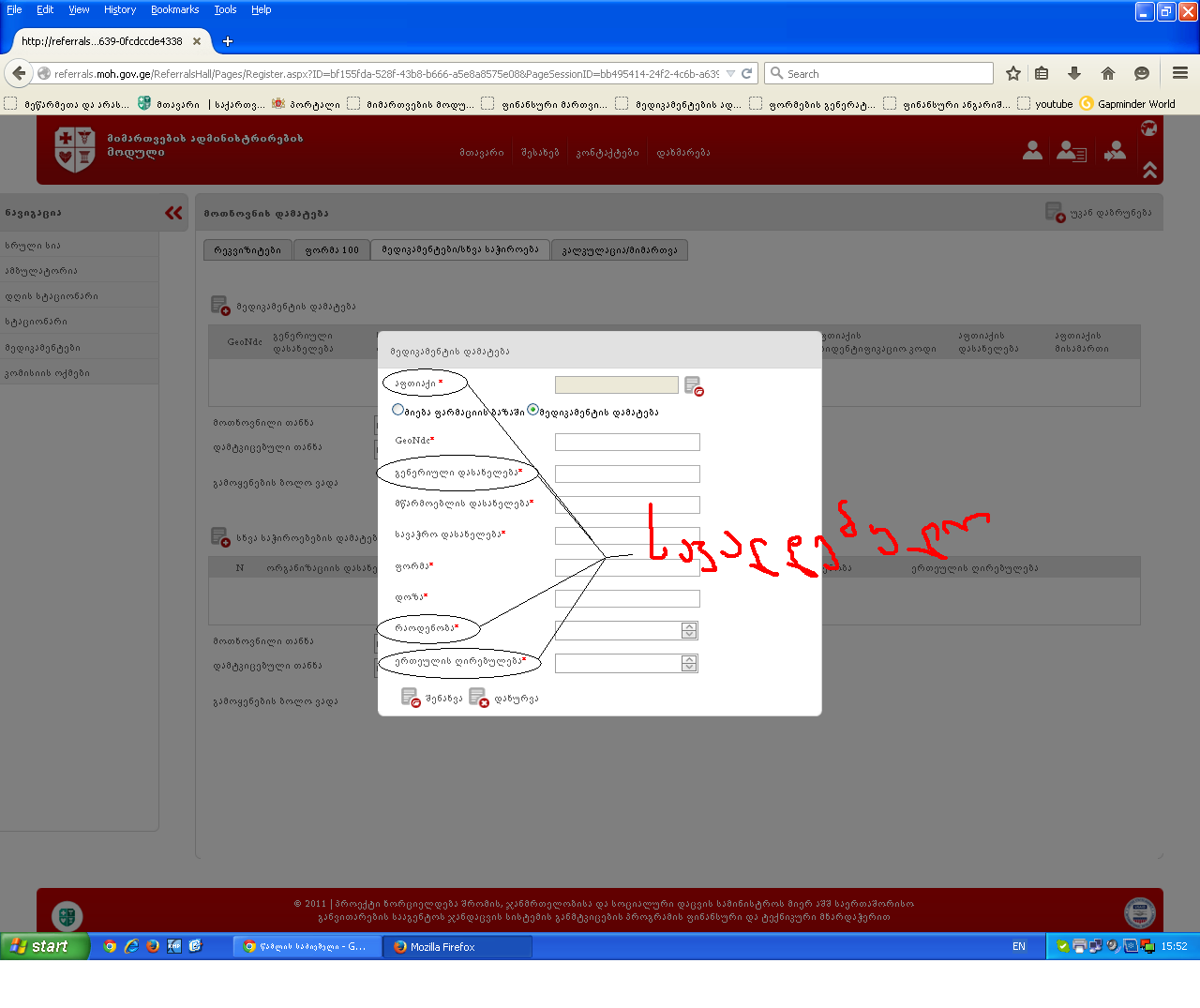Click the single user profile icon in the header
The image size is (1200, 1008).
[x=1032, y=151]
